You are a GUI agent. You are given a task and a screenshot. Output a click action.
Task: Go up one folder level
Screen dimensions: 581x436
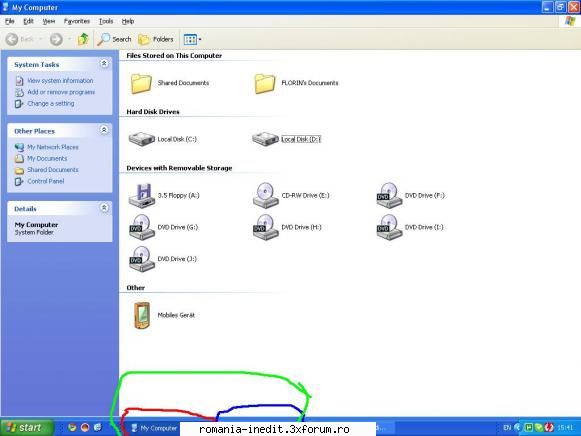click(83, 39)
